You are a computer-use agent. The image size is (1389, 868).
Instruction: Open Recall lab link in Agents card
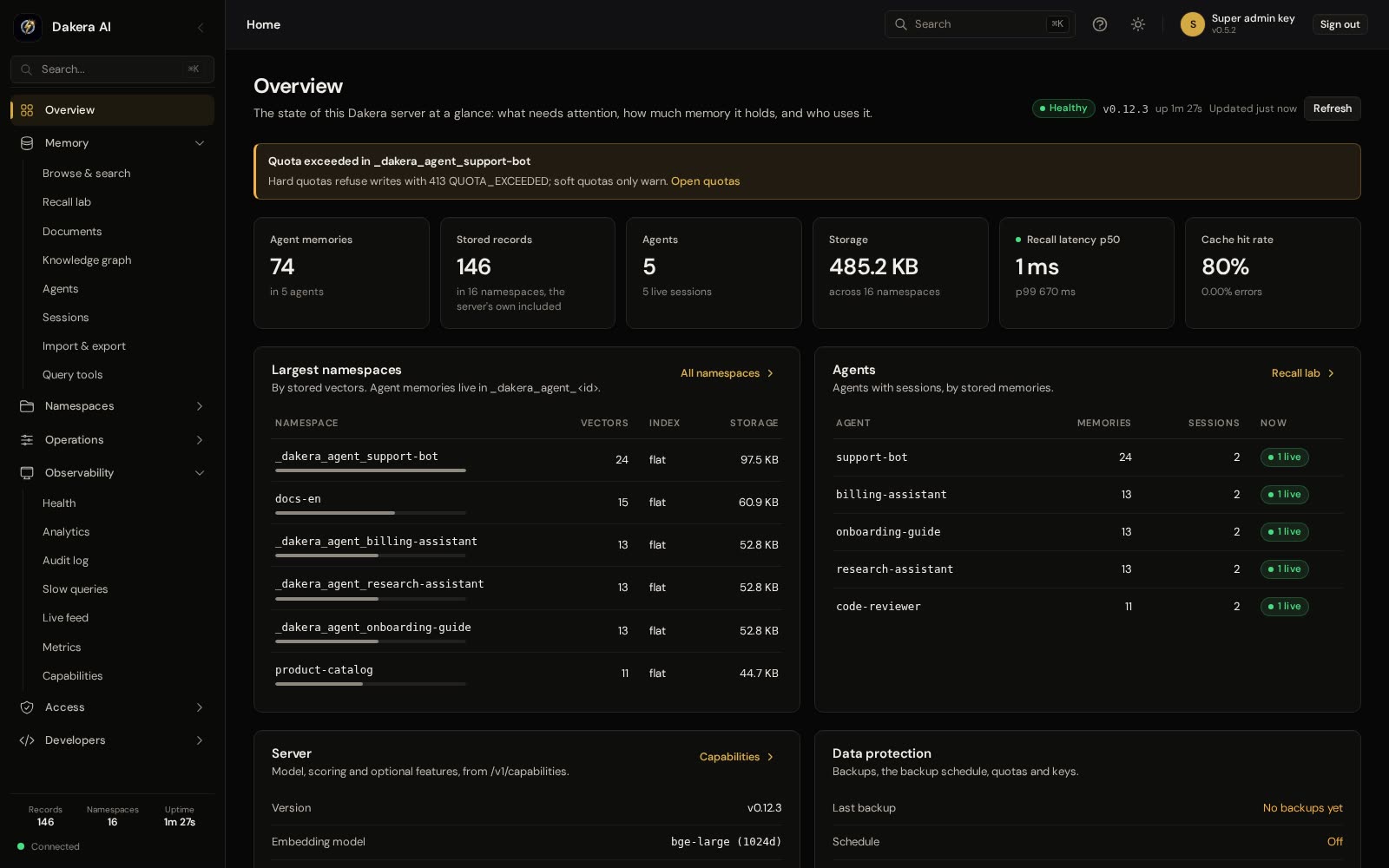1303,373
